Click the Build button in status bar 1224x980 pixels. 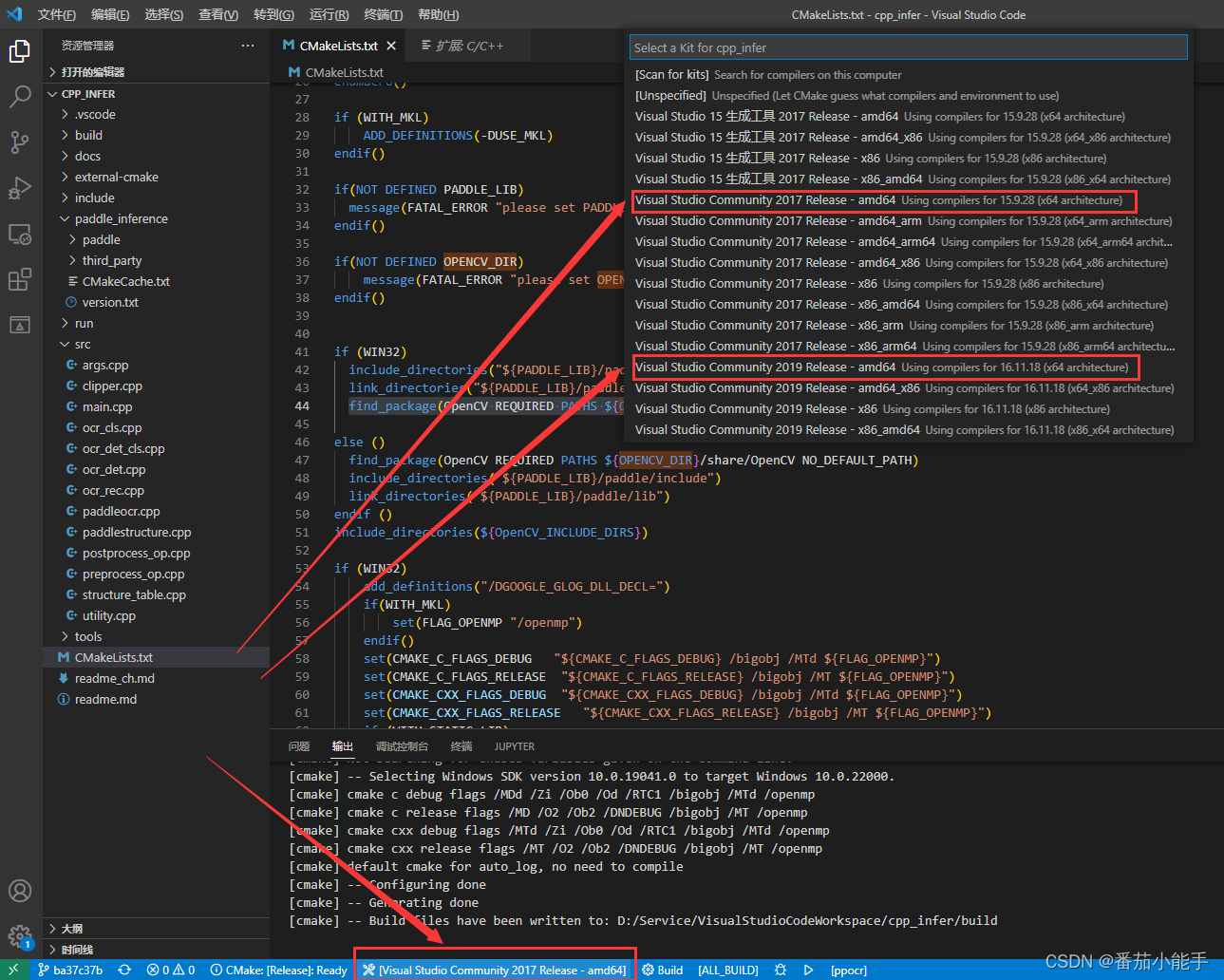pos(663,970)
